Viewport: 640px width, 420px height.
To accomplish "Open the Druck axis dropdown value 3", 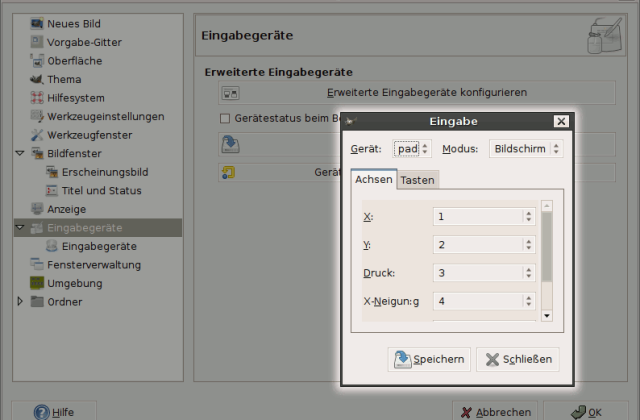I will click(484, 273).
